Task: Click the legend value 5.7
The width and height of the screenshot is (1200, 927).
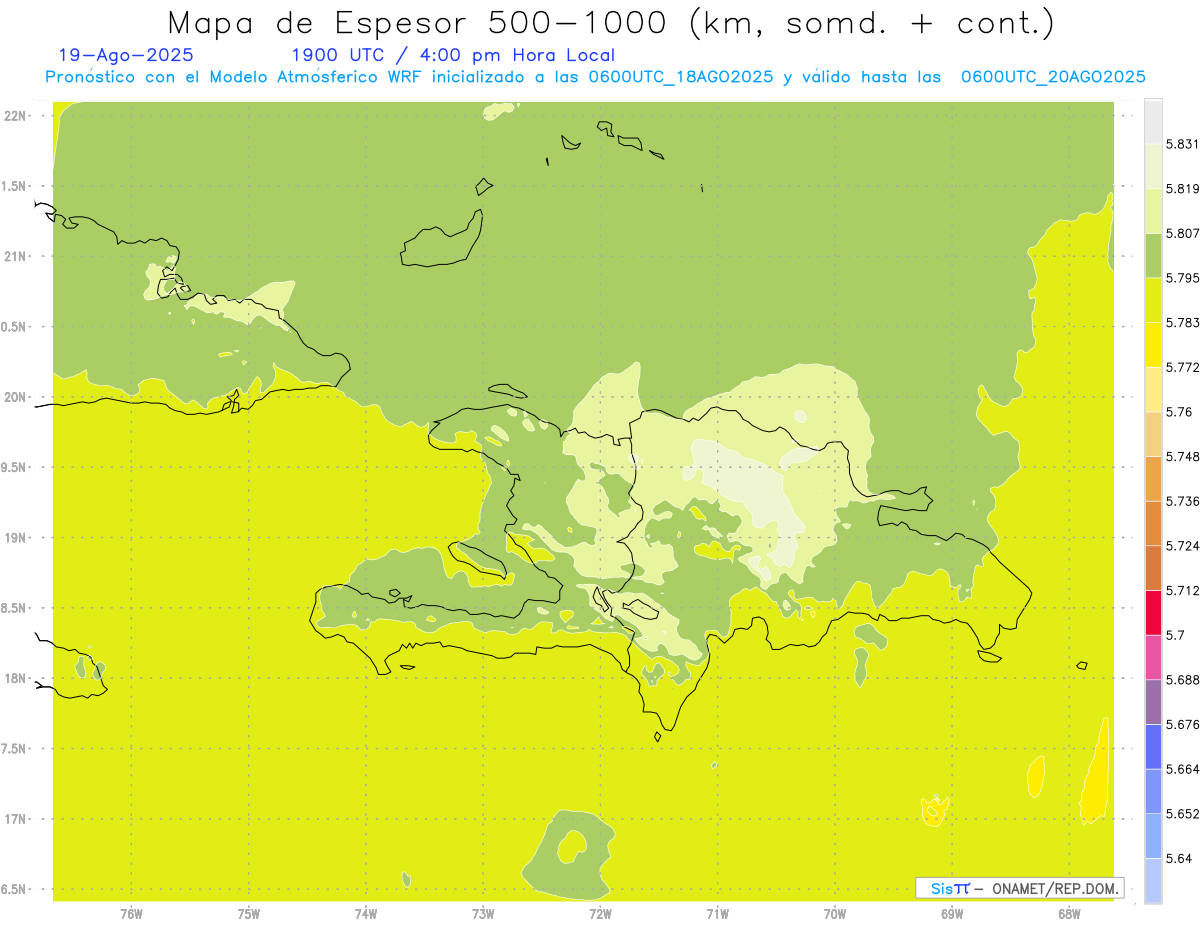Action: coord(1175,635)
